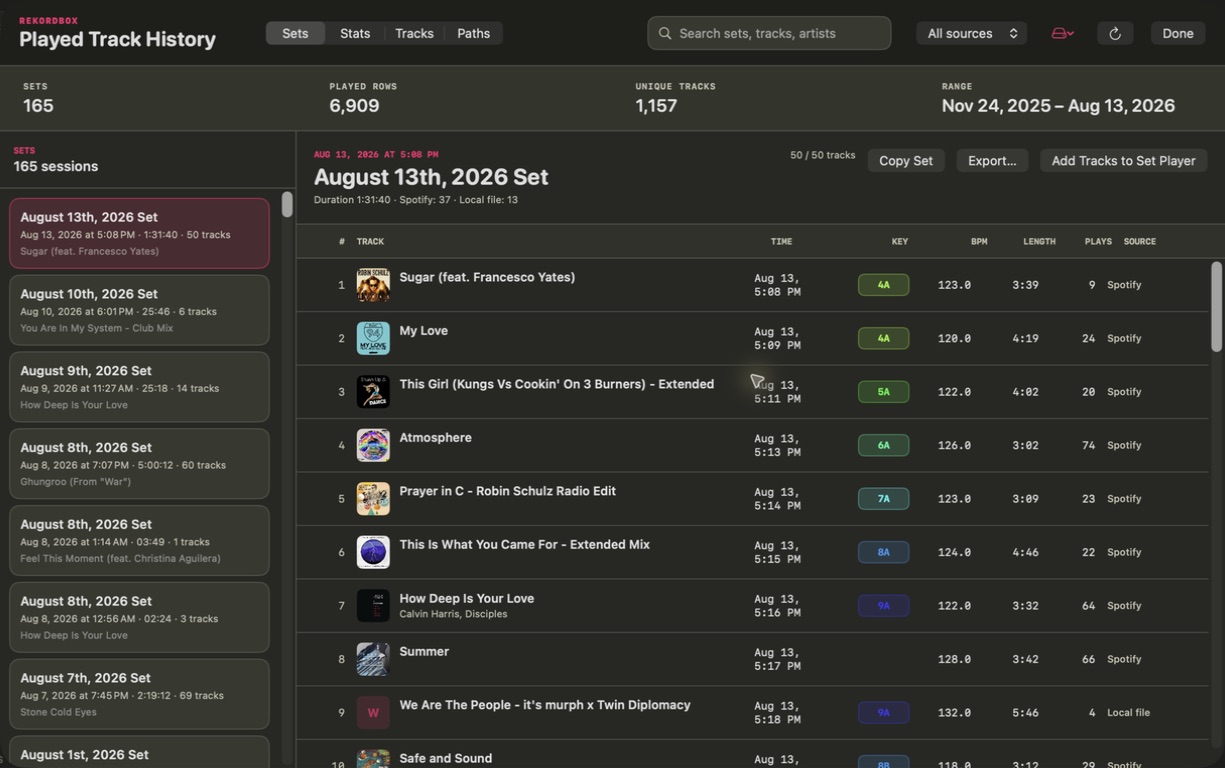Click the BPM column header
This screenshot has height=768, width=1225.
tap(979, 241)
